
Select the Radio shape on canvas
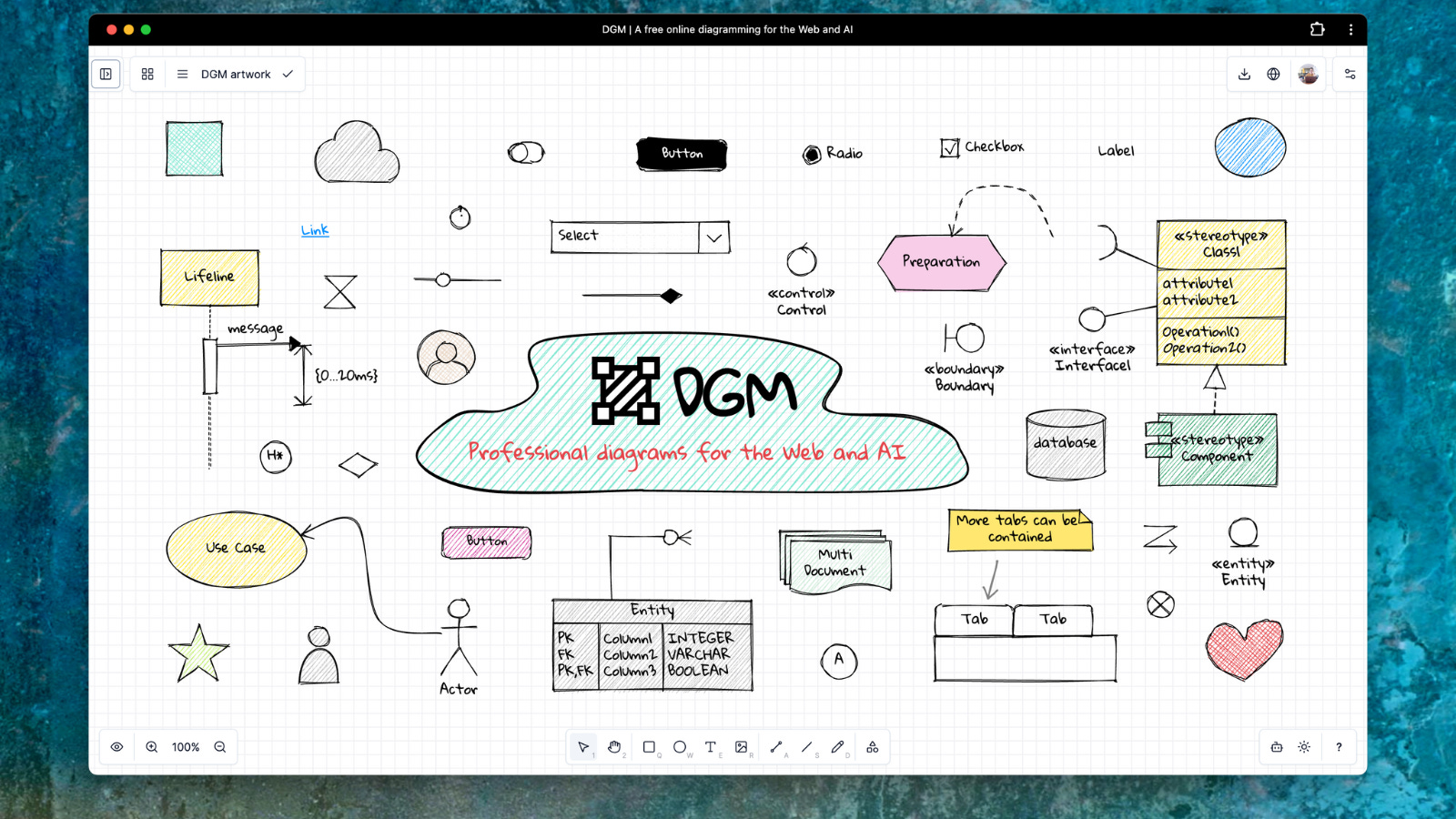click(810, 153)
